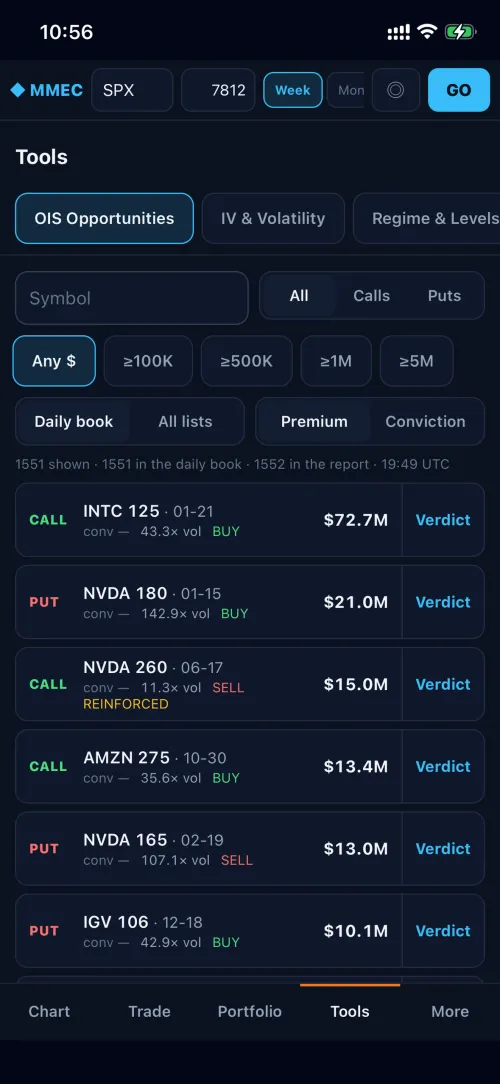Open the AMZN 275 call row
500x1084 pixels.
point(208,767)
